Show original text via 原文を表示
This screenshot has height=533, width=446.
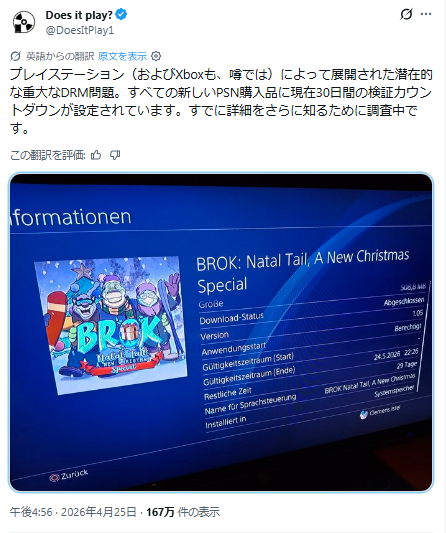tap(122, 56)
